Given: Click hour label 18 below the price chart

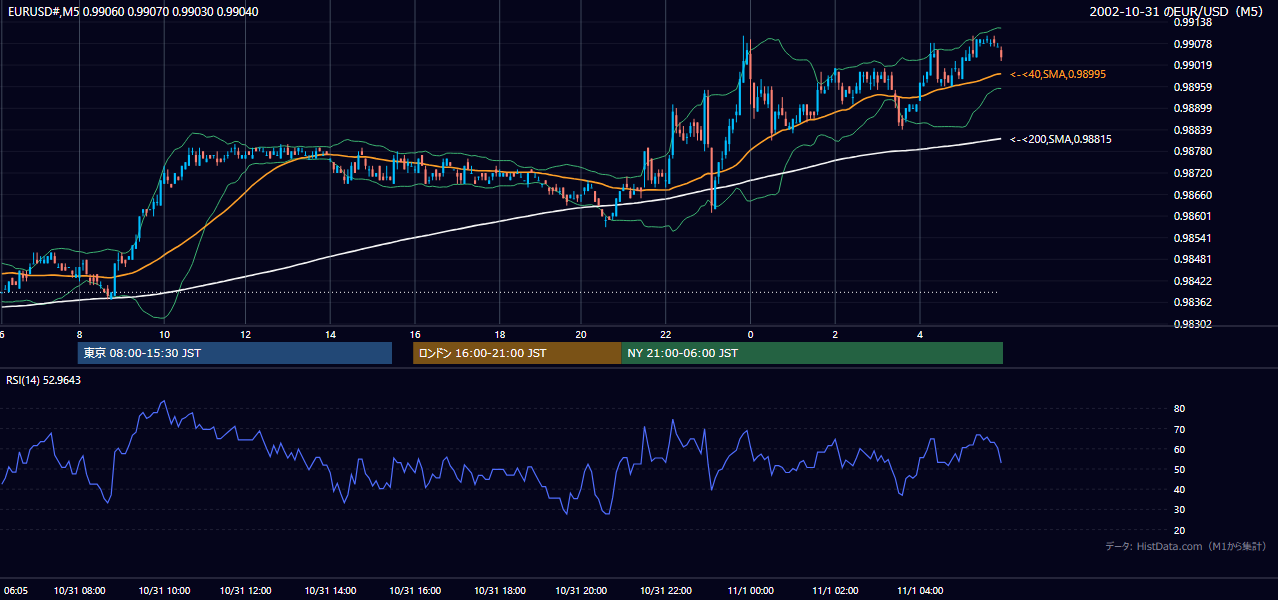Looking at the screenshot, I should 499,334.
